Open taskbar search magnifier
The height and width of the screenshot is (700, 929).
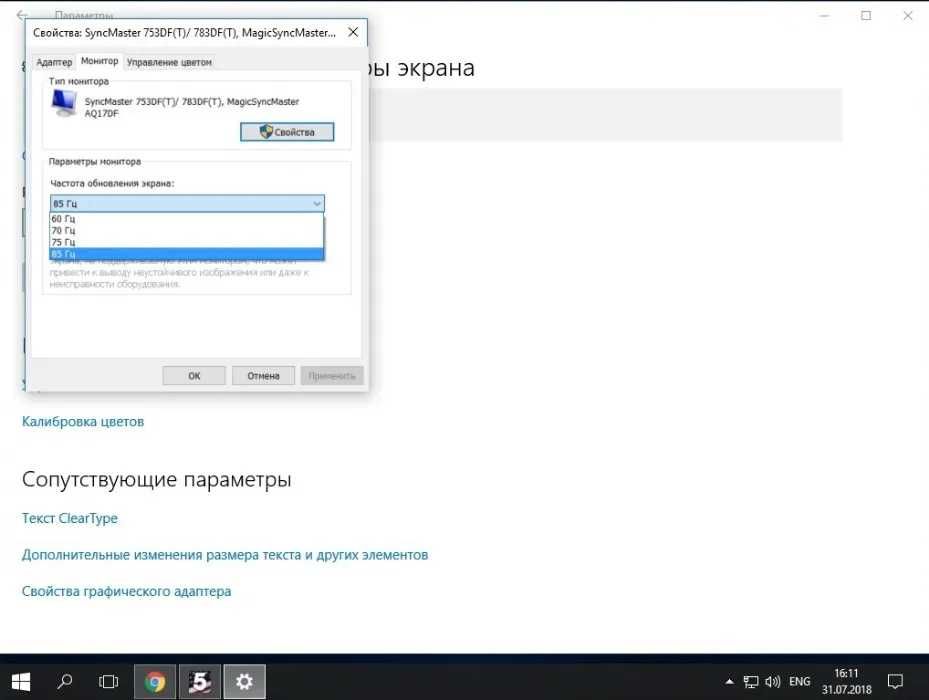(x=65, y=682)
